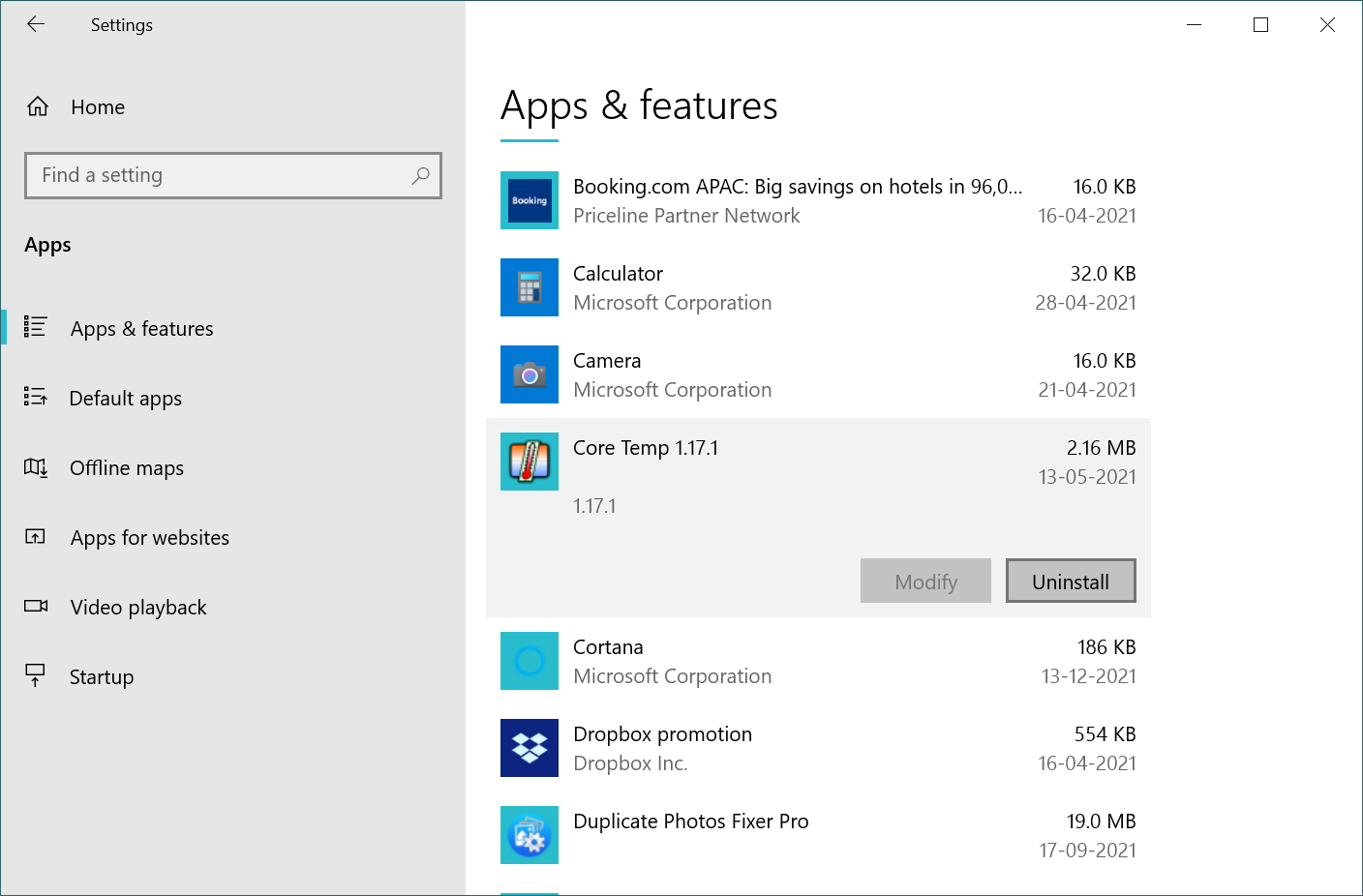Select the Camera app icon
This screenshot has width=1363, height=896.
(x=530, y=374)
